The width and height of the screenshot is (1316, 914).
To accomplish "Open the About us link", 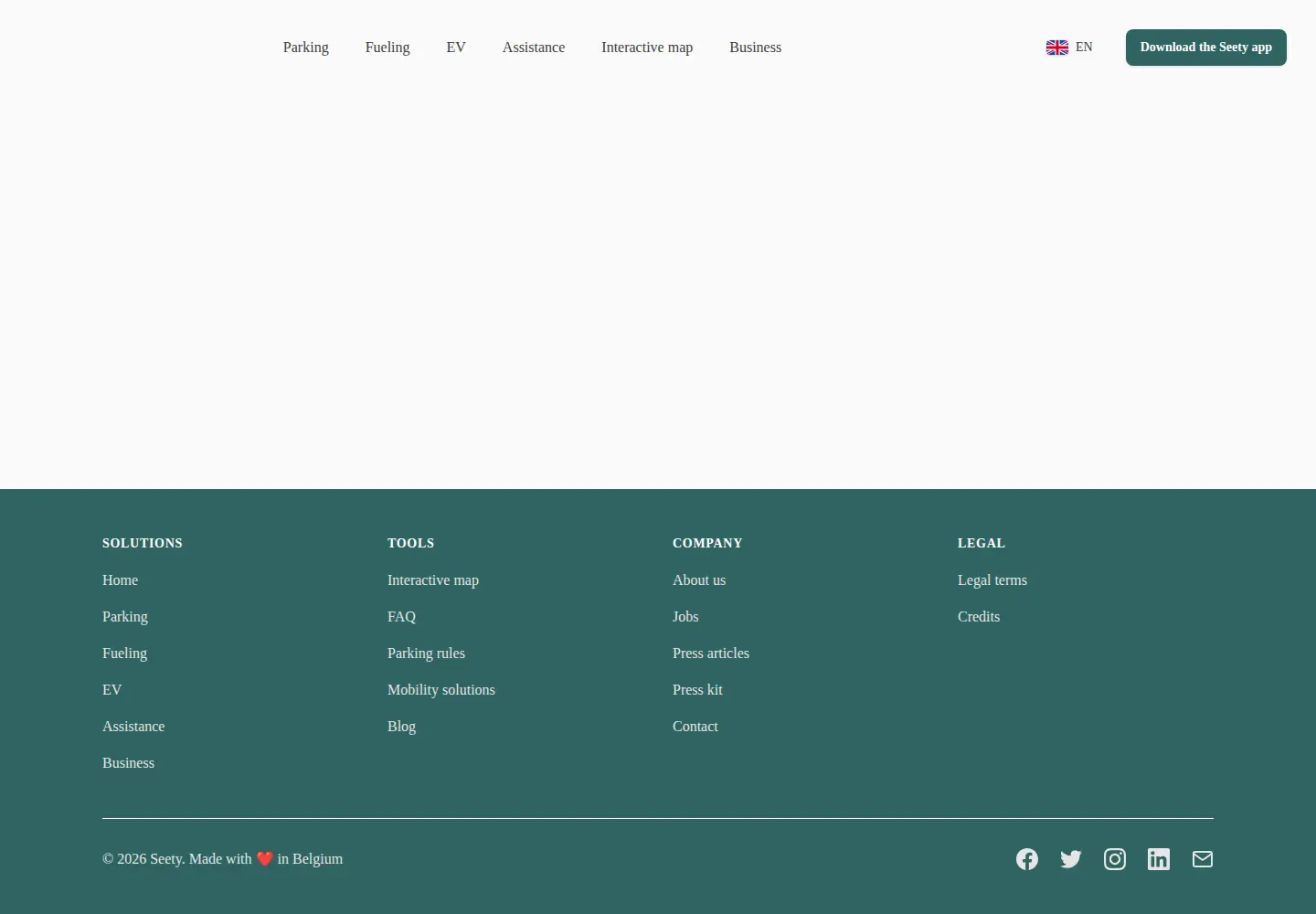I will coord(699,580).
